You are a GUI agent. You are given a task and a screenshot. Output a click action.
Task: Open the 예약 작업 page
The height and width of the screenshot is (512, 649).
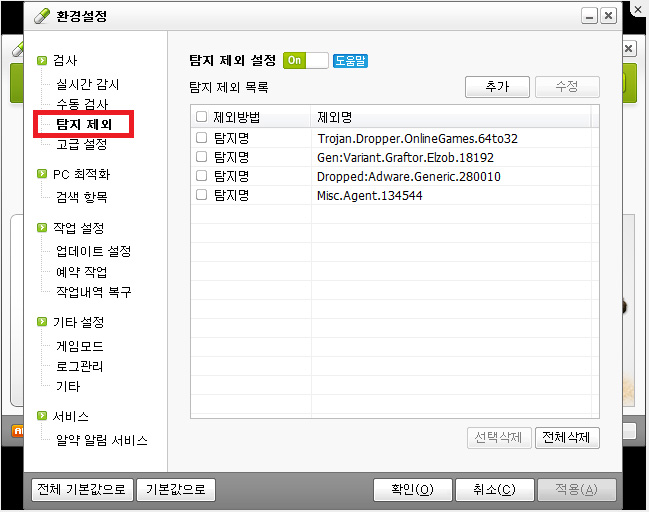[82, 272]
